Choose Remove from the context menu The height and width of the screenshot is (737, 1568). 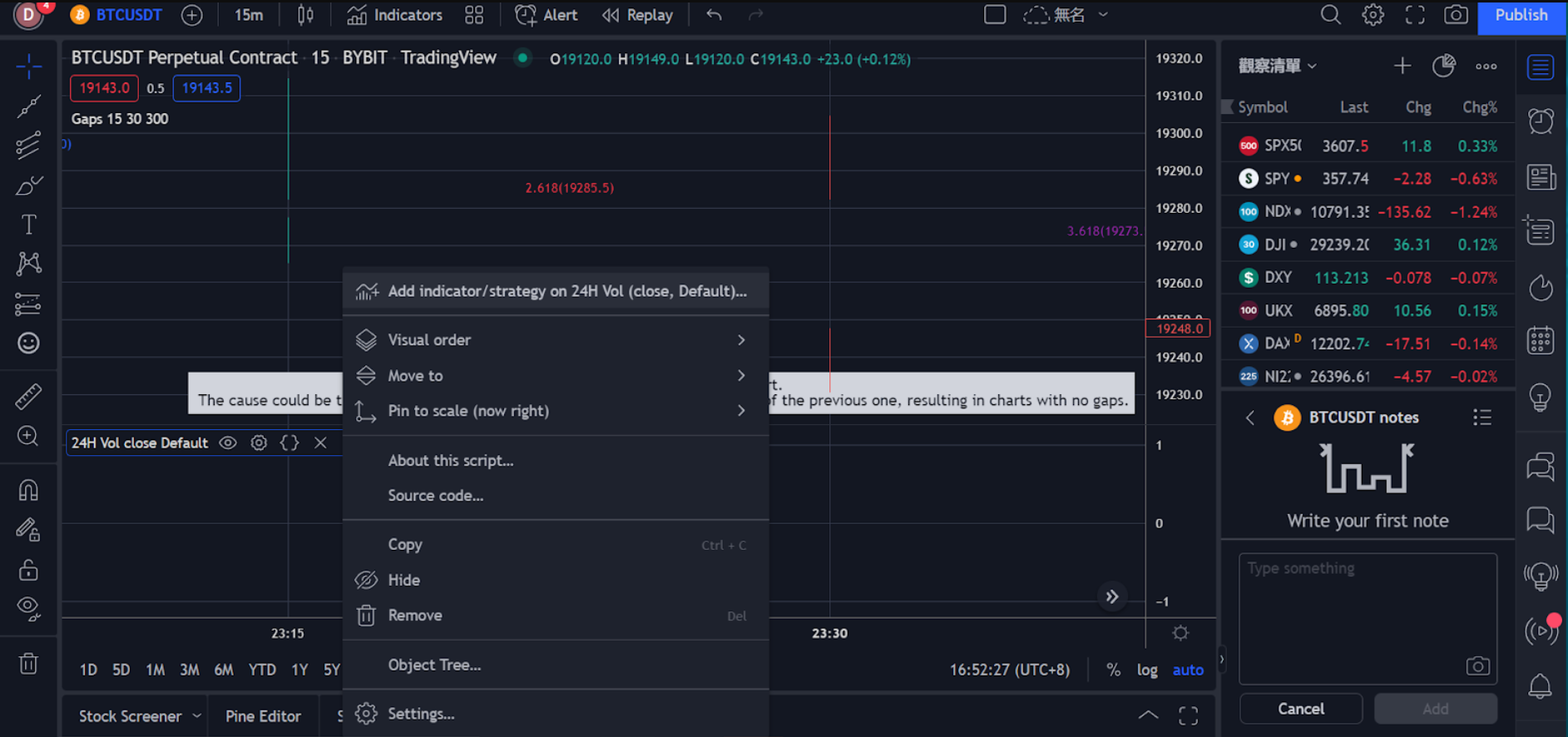[415, 616]
